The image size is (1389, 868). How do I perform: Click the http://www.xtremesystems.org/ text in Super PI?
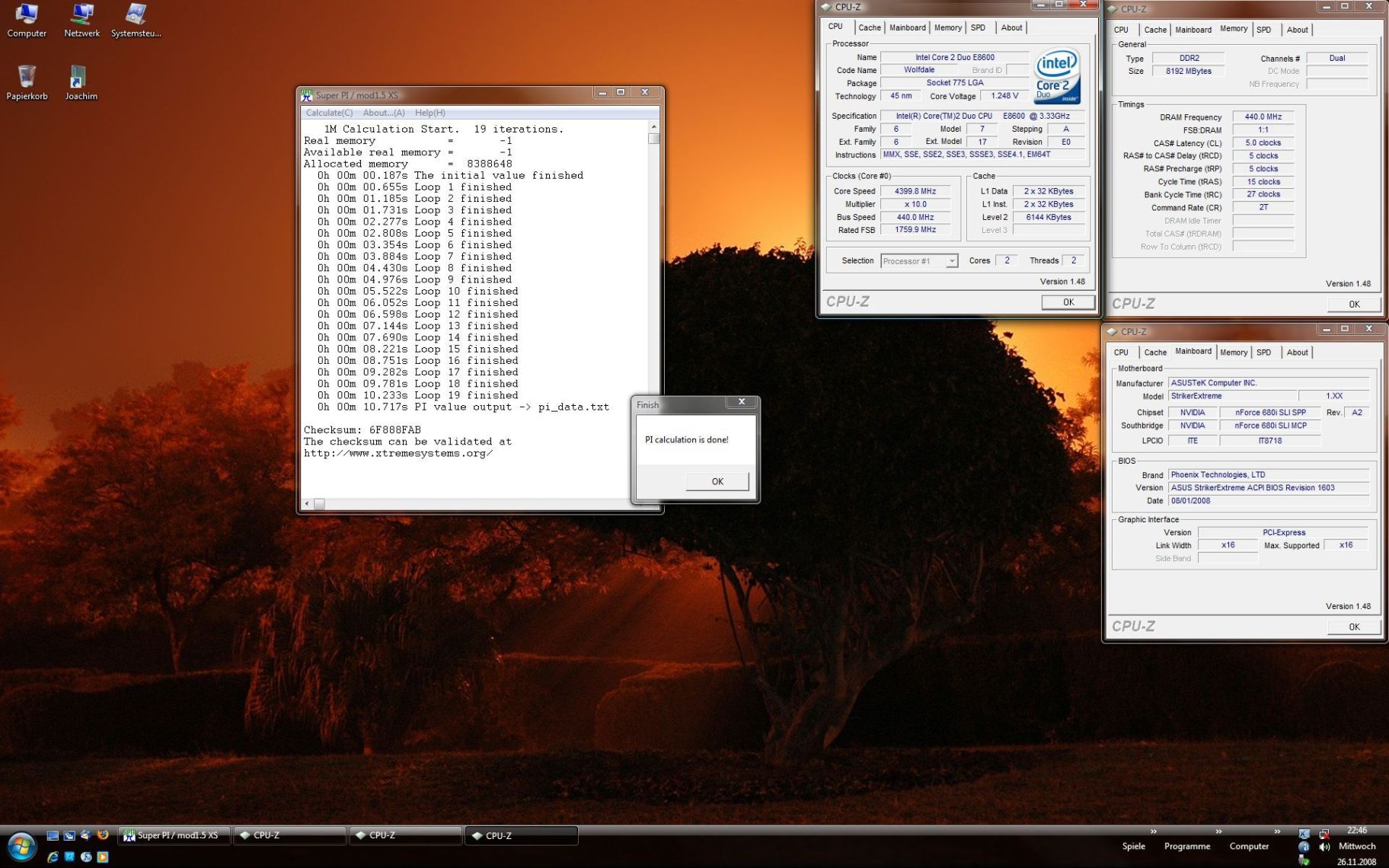pos(398,453)
